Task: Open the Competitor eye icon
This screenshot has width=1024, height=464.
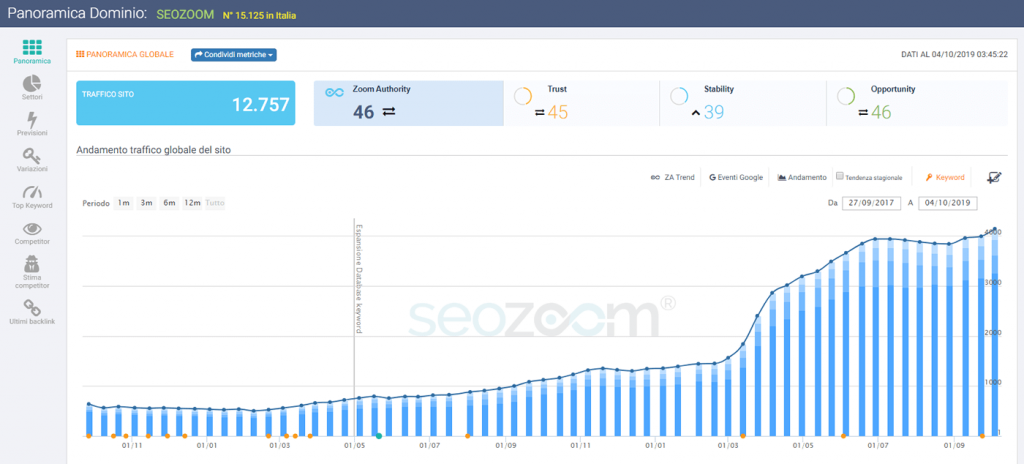Action: pyautogui.click(x=32, y=229)
